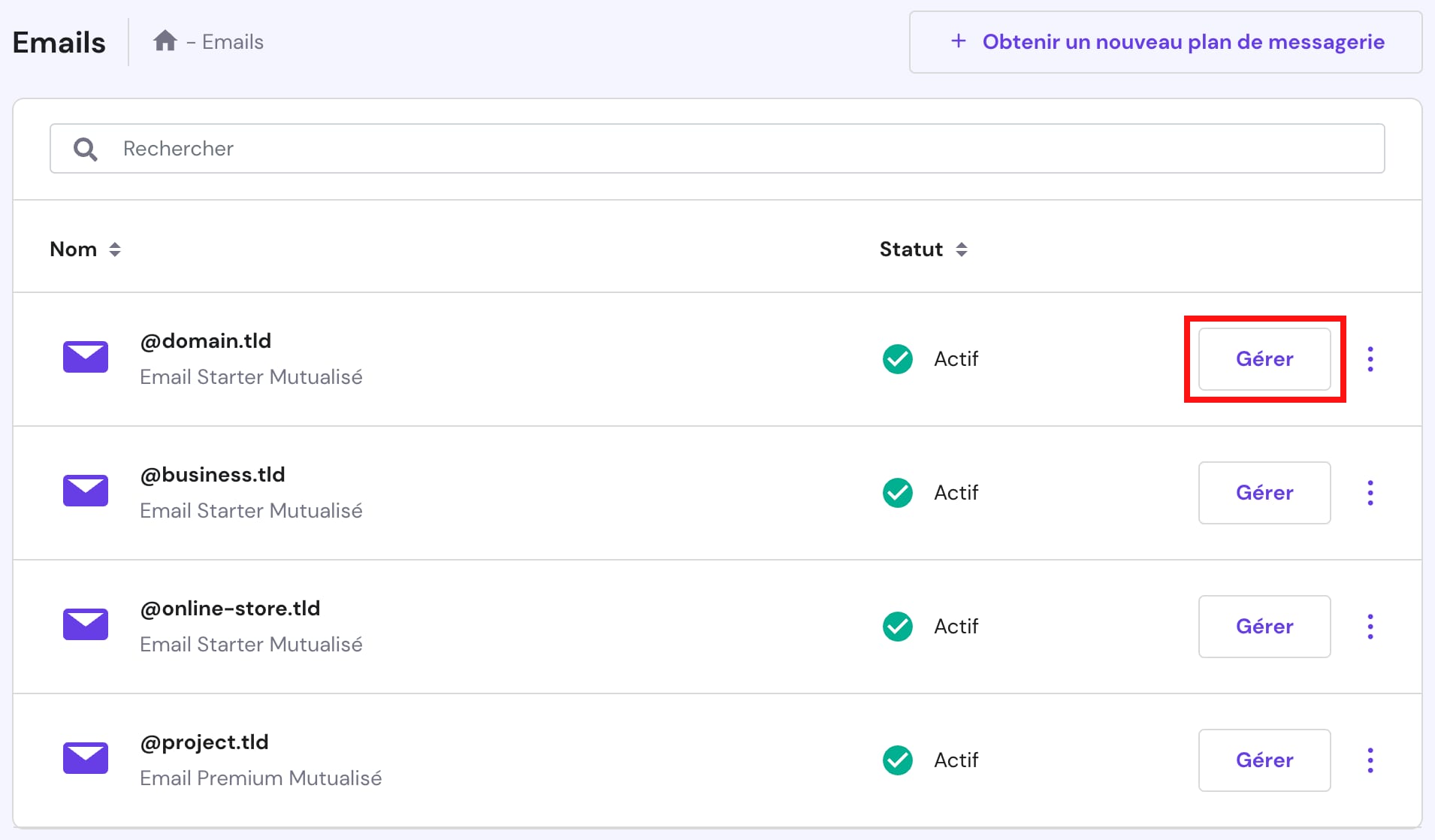Click the highlighted Gérer button for @domain.tld
1435x840 pixels.
[1264, 359]
